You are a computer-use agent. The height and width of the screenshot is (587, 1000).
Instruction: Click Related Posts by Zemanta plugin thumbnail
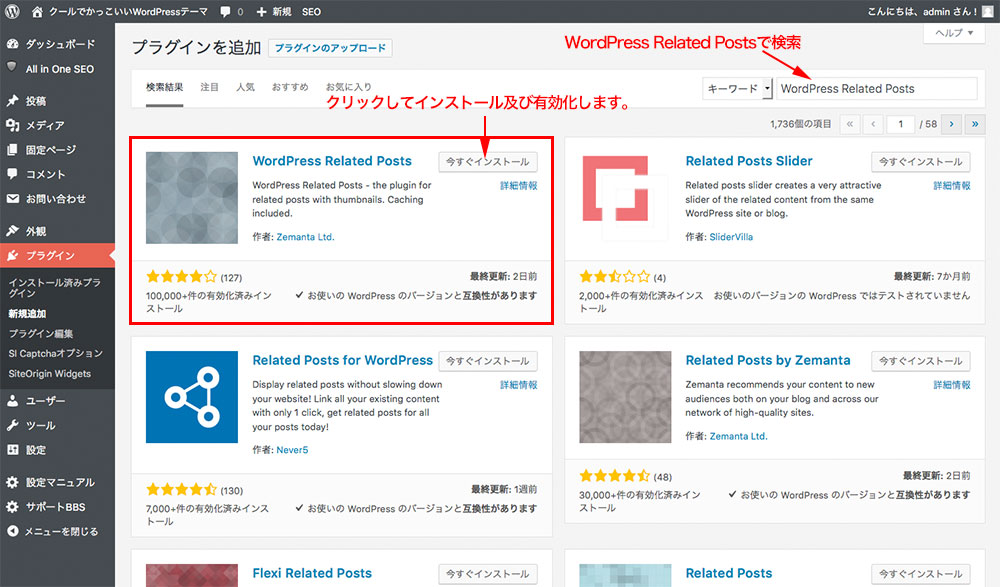(625, 397)
